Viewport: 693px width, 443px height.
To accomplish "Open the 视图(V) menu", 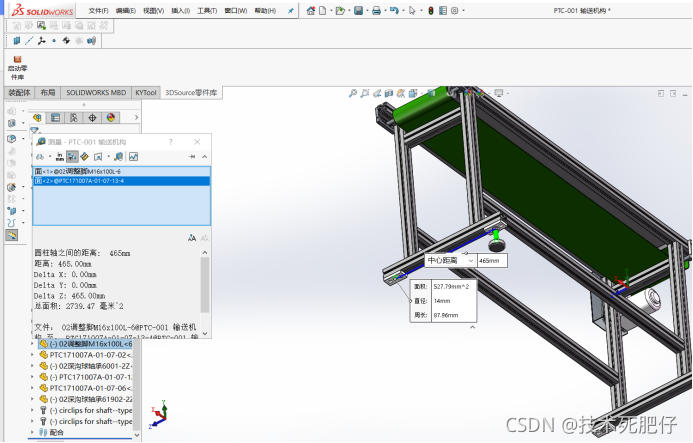I will [153, 11].
